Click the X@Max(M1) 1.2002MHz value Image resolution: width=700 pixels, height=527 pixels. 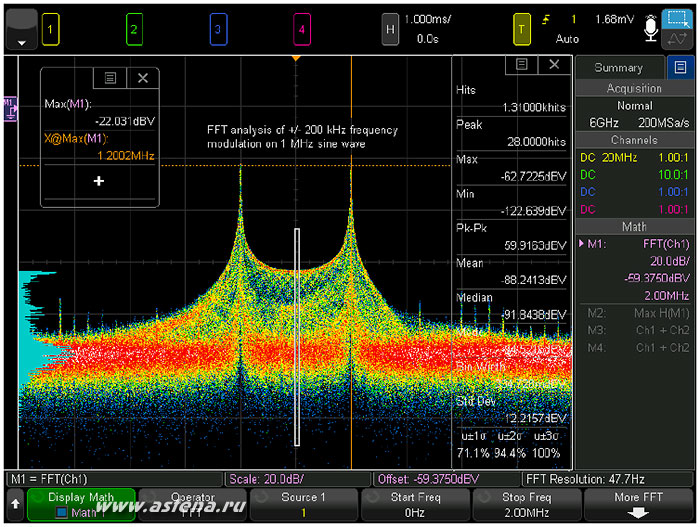(x=125, y=155)
